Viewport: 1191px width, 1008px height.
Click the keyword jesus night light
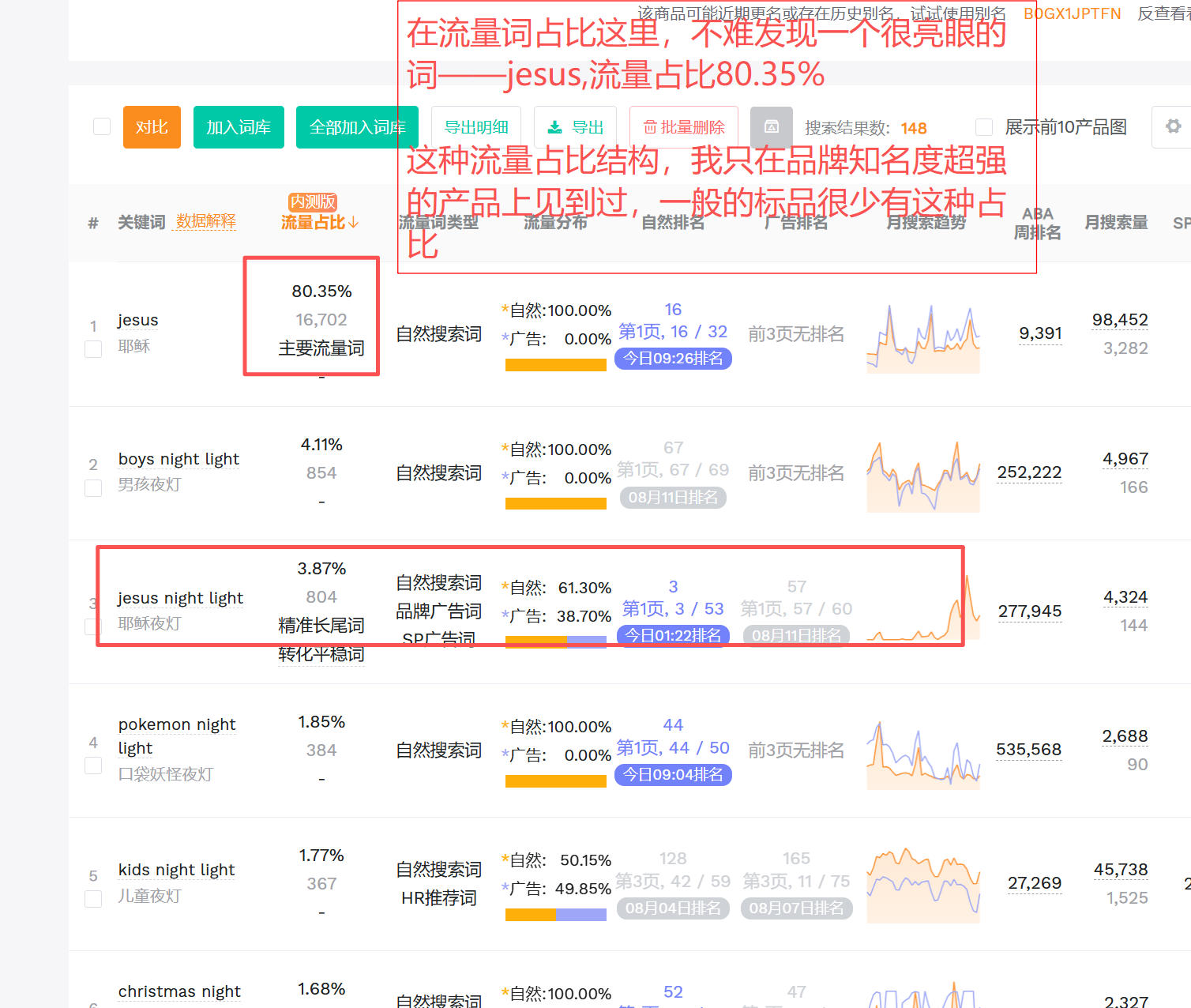click(180, 598)
